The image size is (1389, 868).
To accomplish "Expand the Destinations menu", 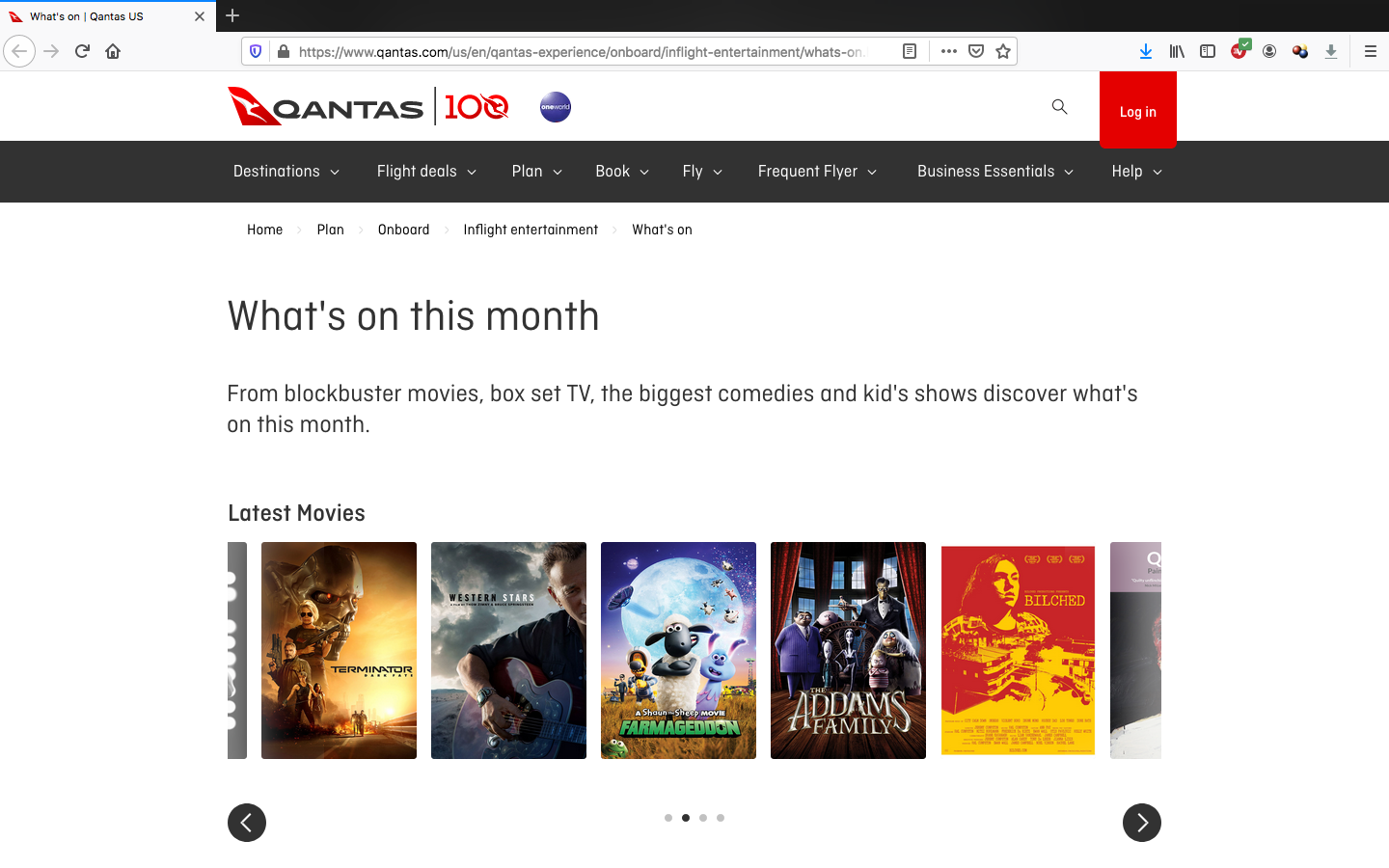I will [x=286, y=172].
